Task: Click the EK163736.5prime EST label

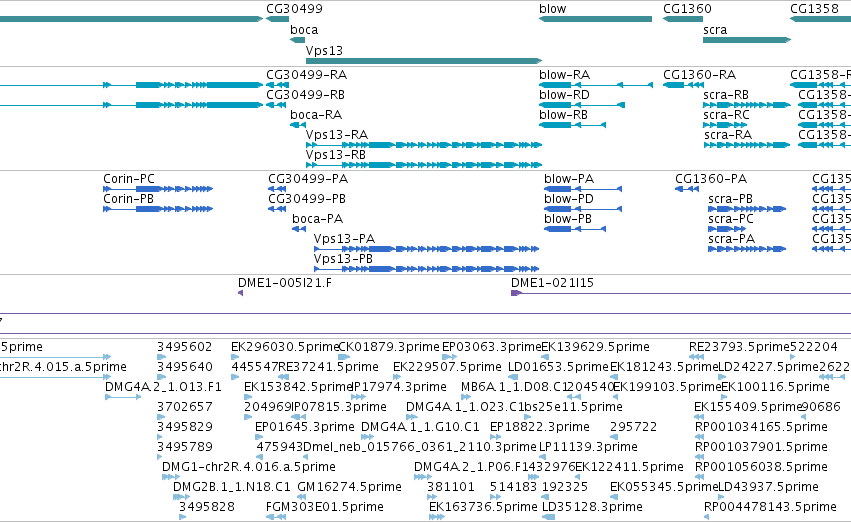Action: point(483,507)
